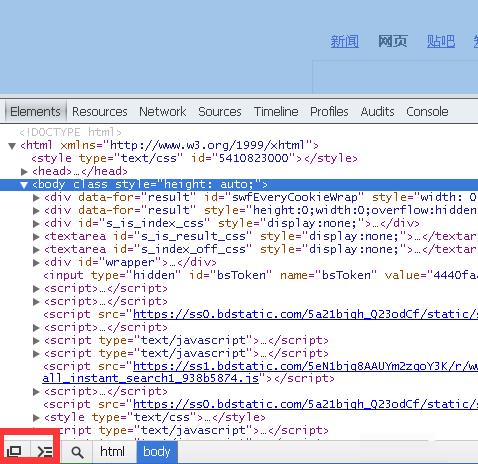
Task: Expand the style text/css node near bottom
Action: coord(36,417)
